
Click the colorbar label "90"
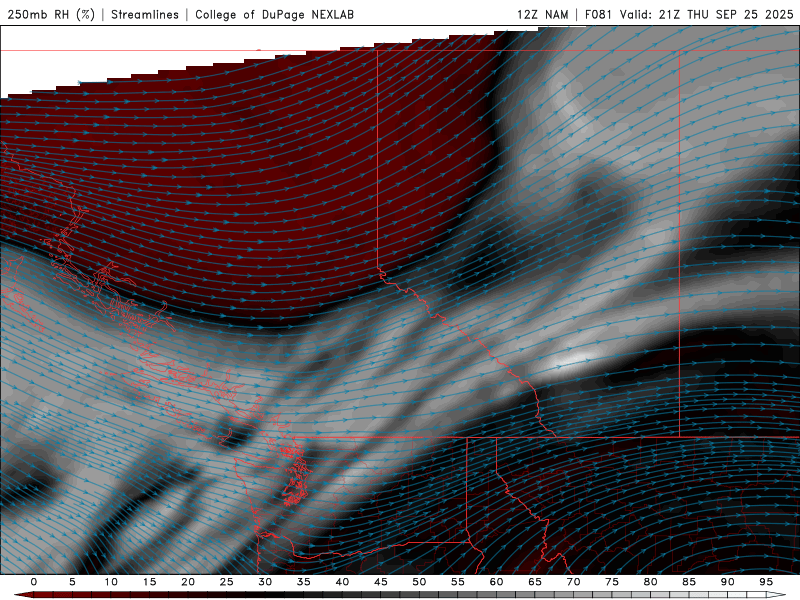coord(727,582)
